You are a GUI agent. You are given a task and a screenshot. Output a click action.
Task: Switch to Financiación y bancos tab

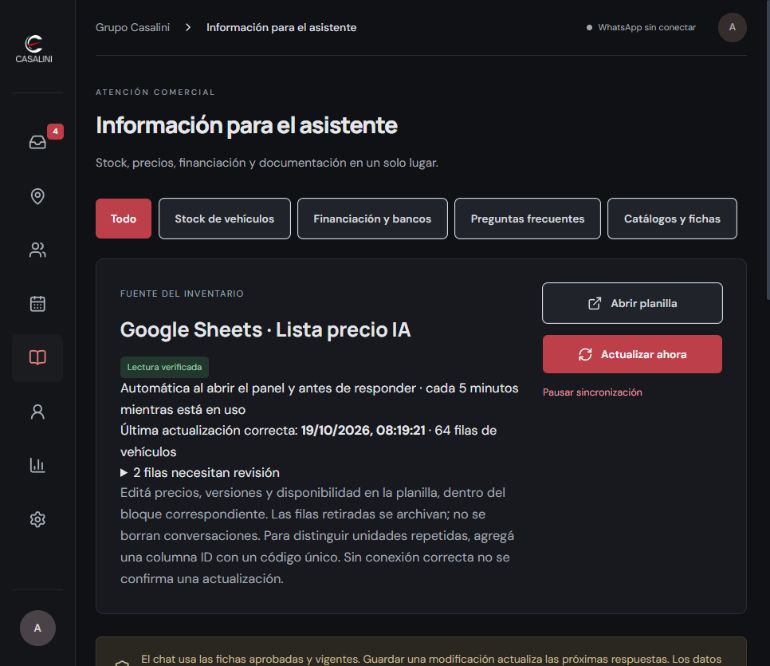[372, 219]
